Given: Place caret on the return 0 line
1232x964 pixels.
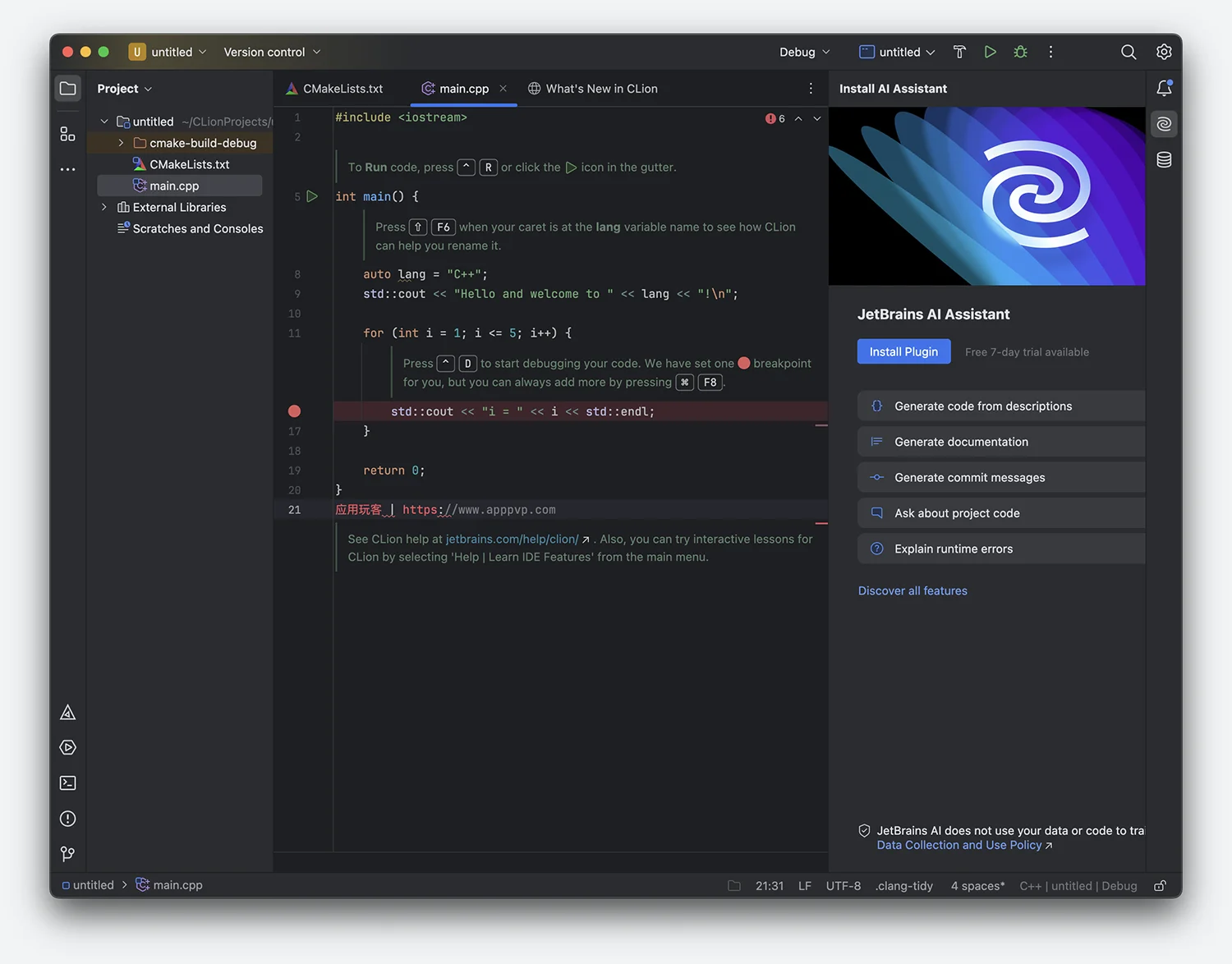Looking at the screenshot, I should pyautogui.click(x=394, y=471).
